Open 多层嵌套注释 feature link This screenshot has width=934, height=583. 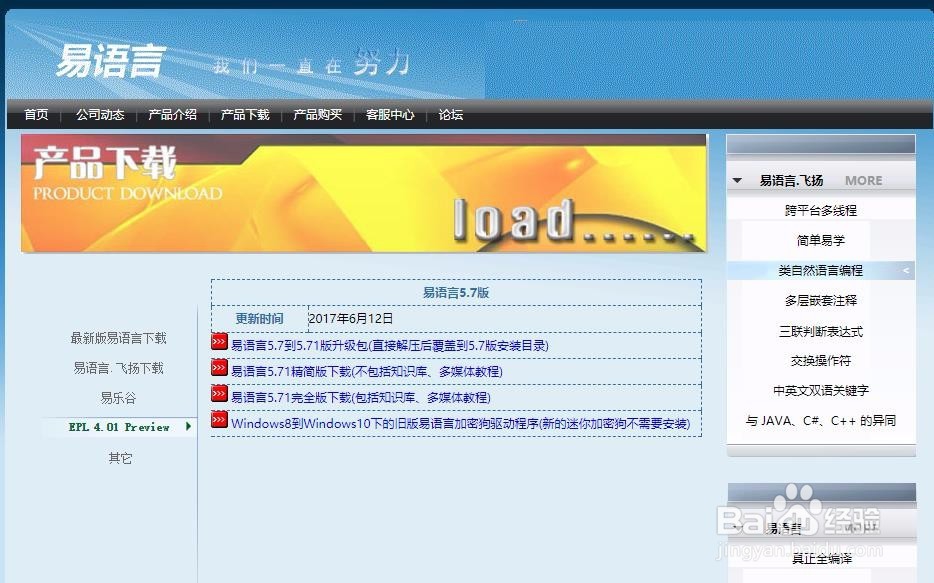[x=821, y=301]
